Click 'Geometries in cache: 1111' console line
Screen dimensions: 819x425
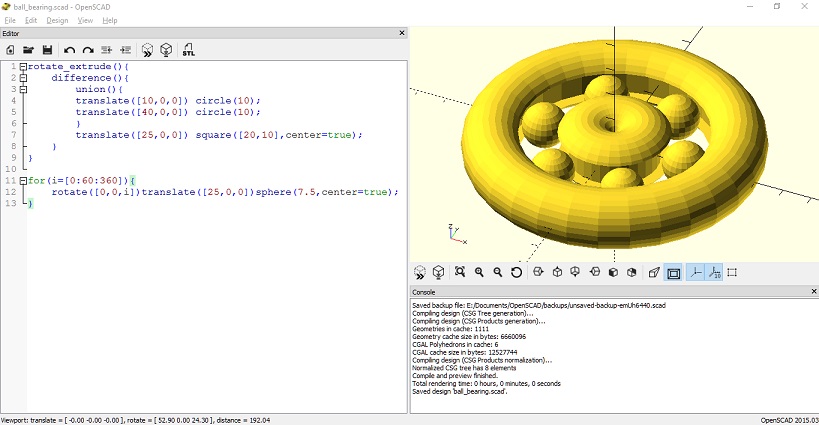coord(451,329)
